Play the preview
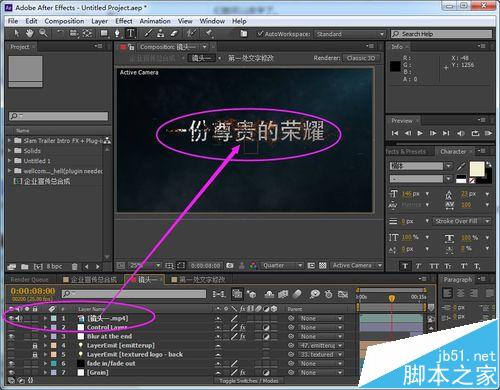The image size is (500, 390). point(420,133)
